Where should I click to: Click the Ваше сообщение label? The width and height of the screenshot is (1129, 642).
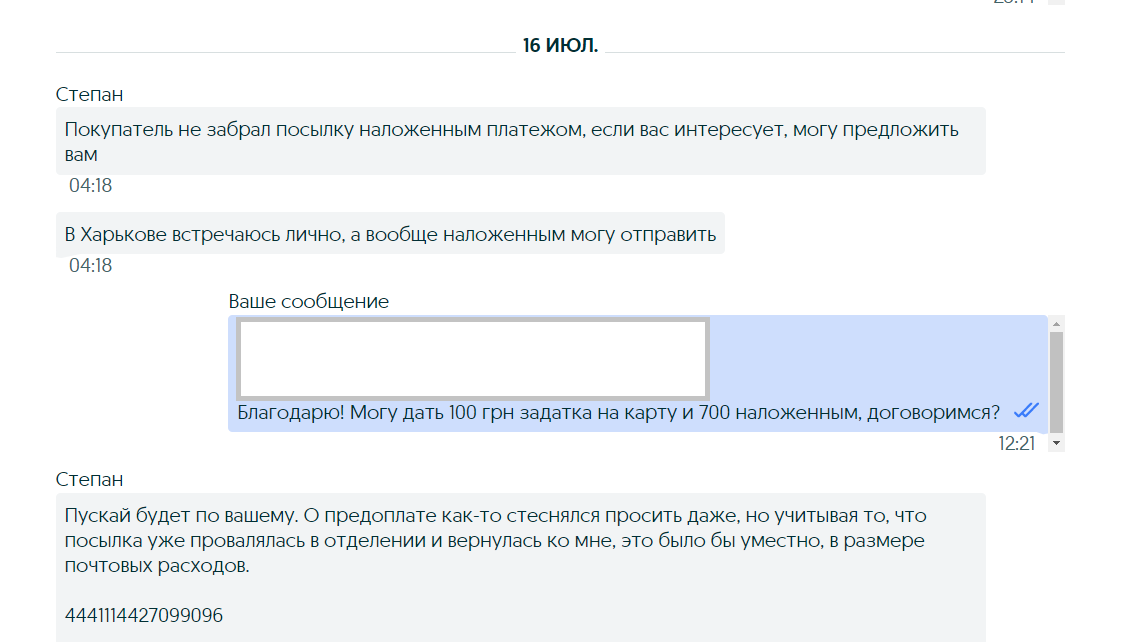[x=309, y=301]
